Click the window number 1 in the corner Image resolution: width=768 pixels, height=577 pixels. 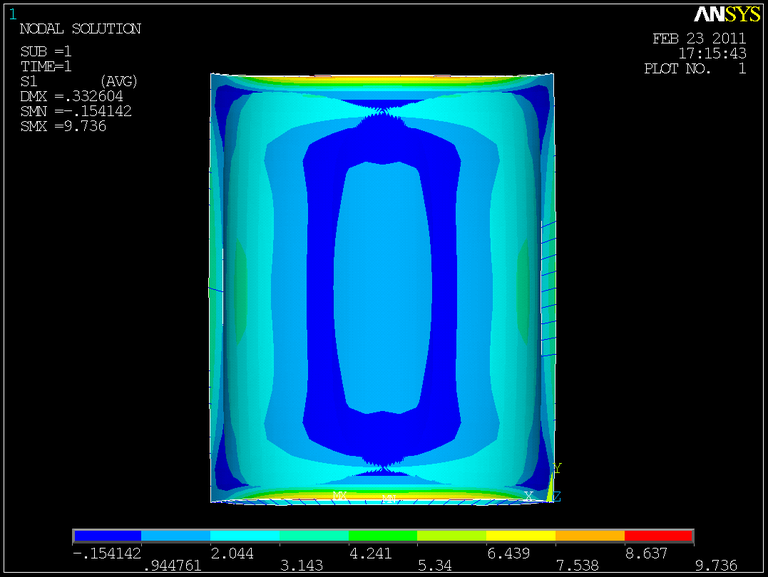coord(12,15)
